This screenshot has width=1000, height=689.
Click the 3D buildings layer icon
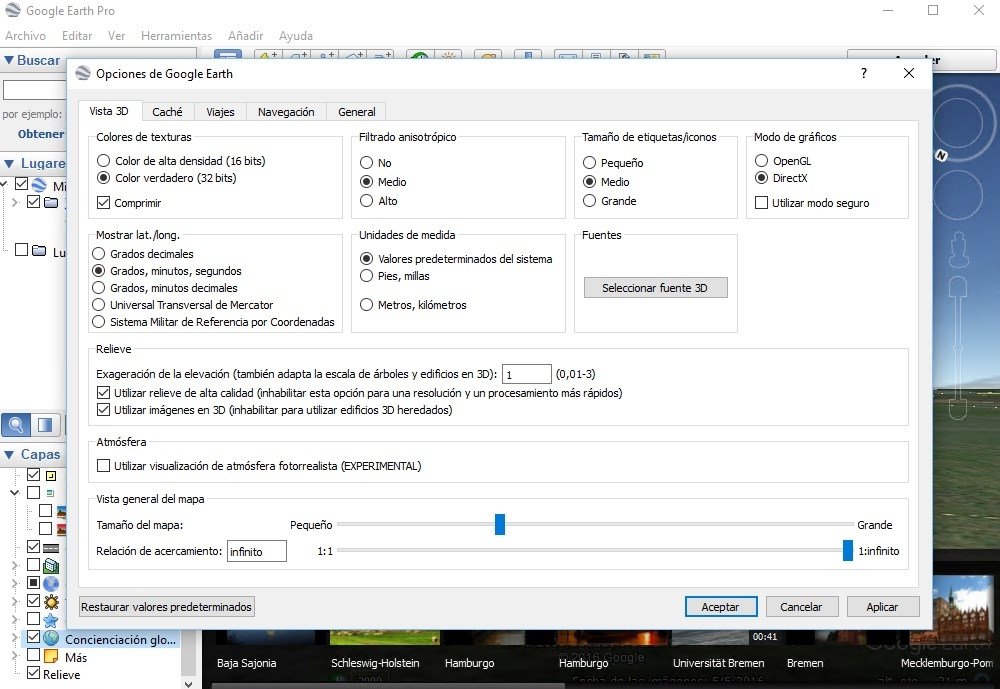[x=51, y=565]
